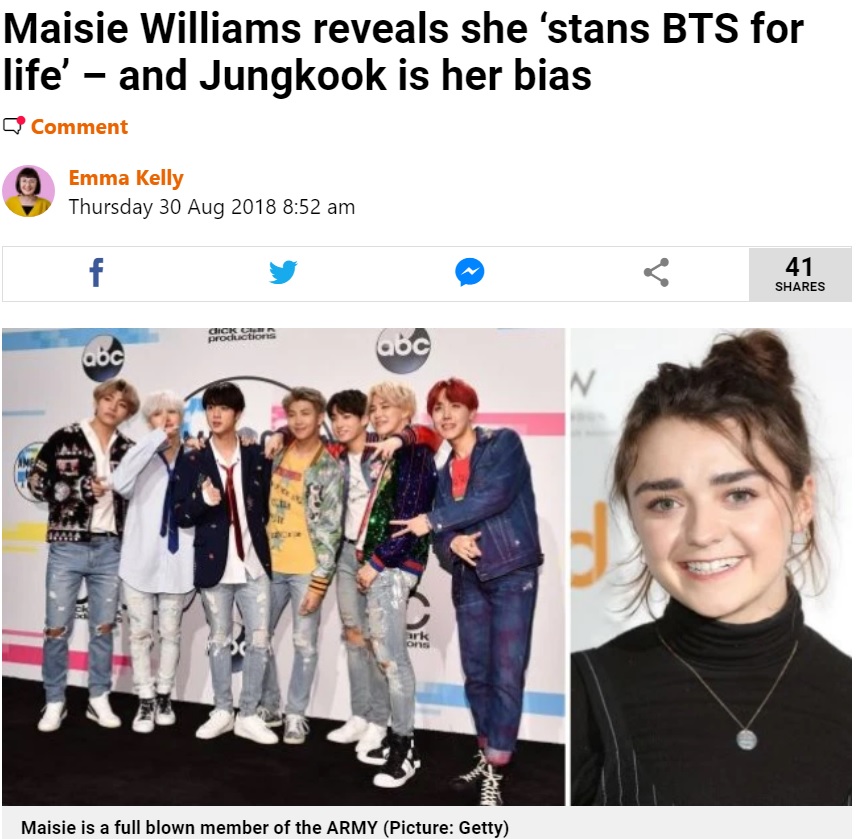The width and height of the screenshot is (856, 839).
Task: Open the Comment link
Action: (79, 127)
